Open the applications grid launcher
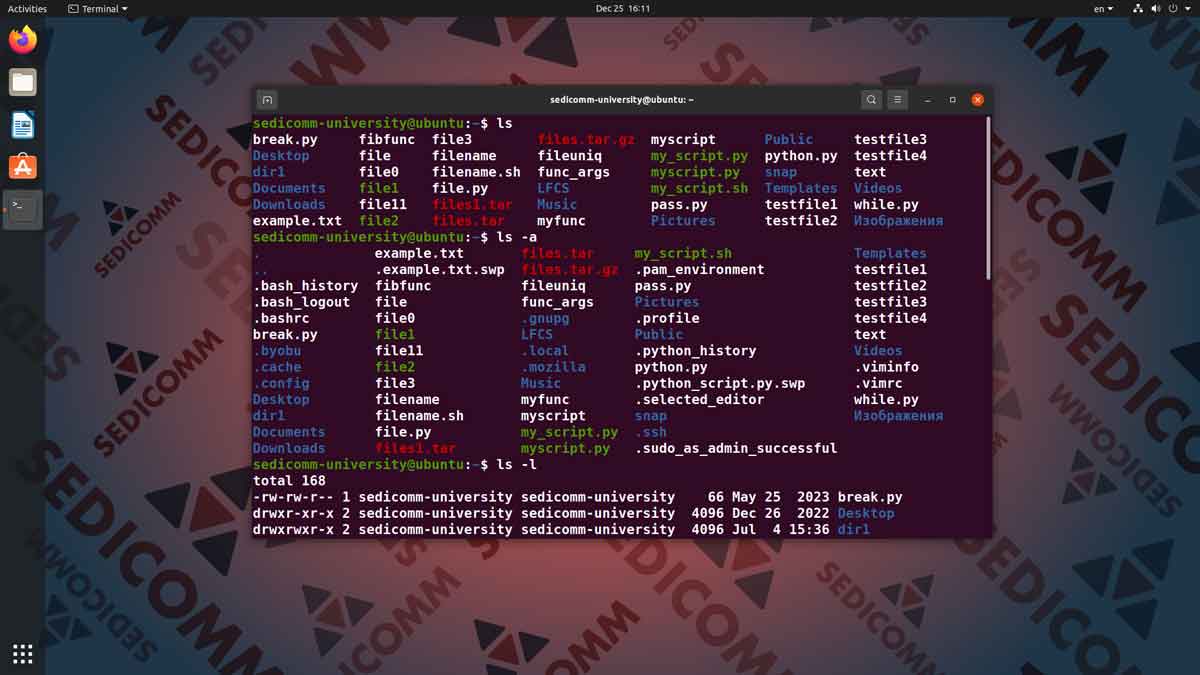The width and height of the screenshot is (1200, 675). 22,653
